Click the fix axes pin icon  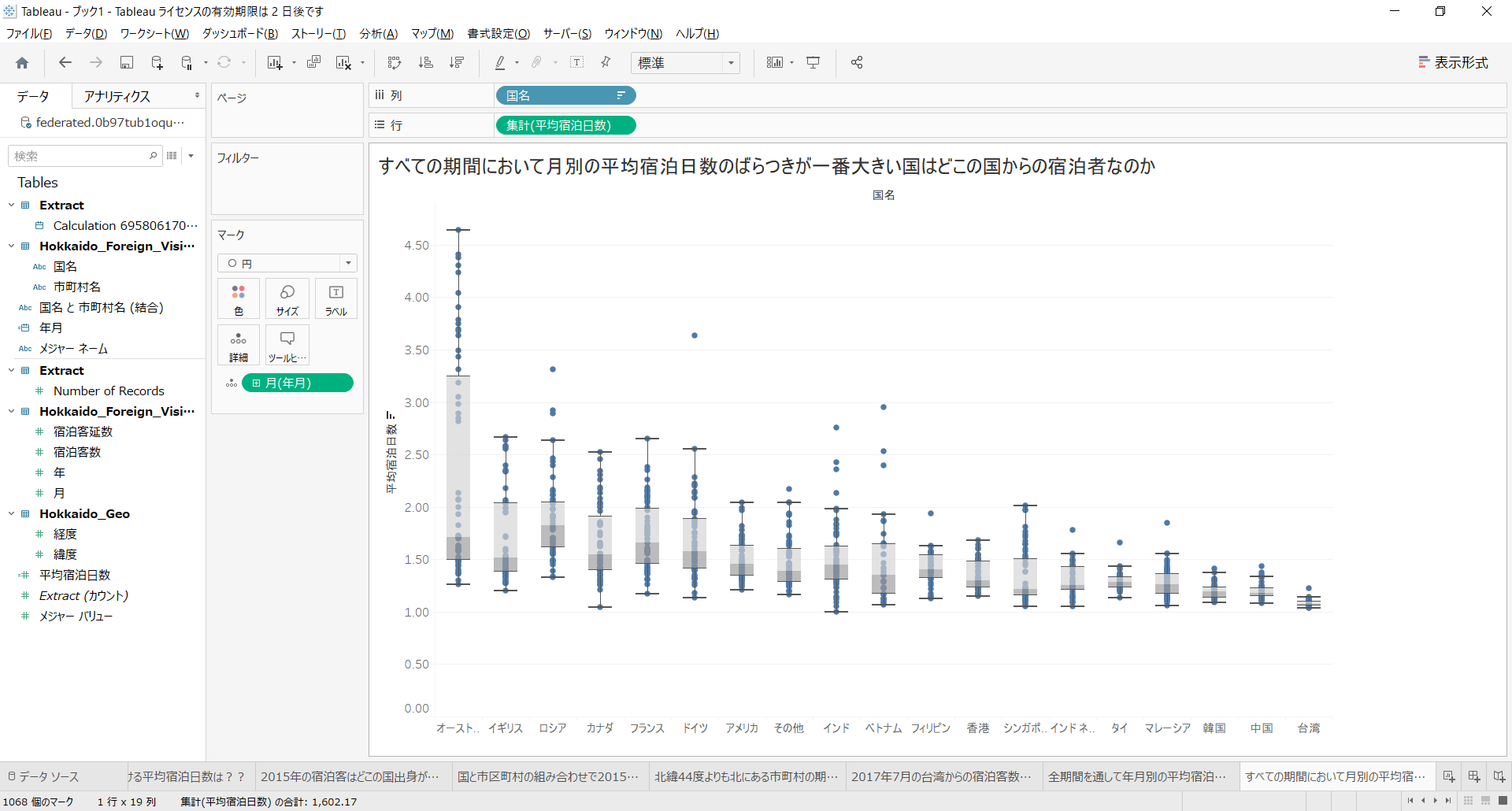pyautogui.click(x=606, y=63)
